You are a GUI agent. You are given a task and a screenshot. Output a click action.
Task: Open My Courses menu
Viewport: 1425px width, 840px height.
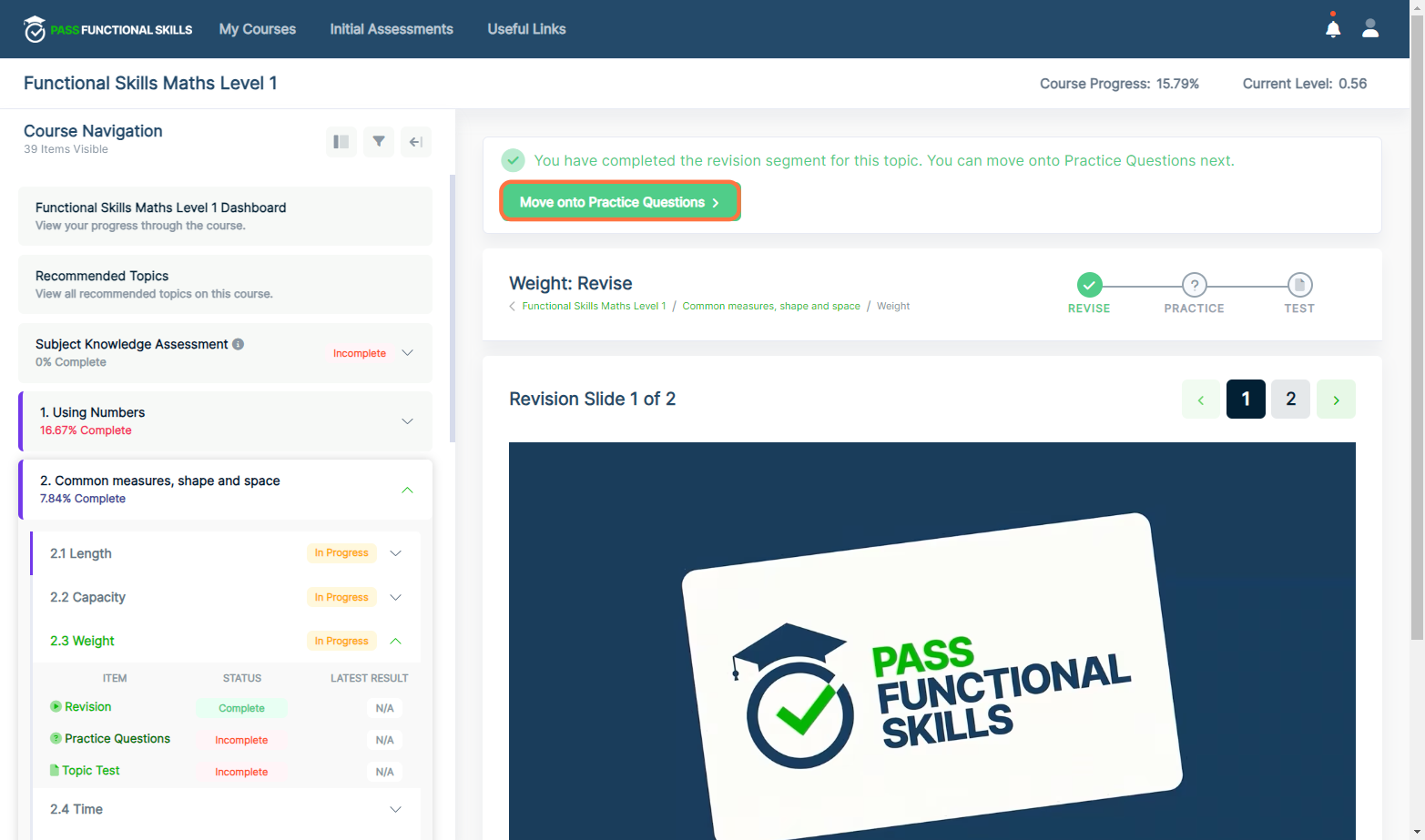pyautogui.click(x=258, y=29)
